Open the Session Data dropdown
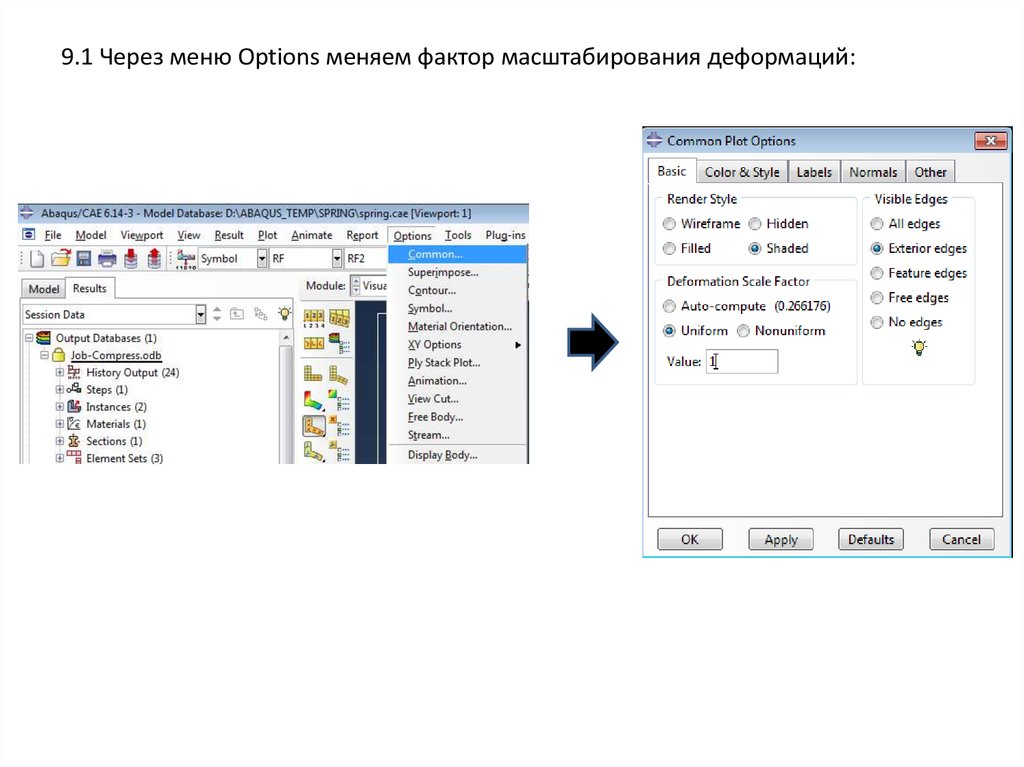1024x767 pixels. click(x=200, y=315)
